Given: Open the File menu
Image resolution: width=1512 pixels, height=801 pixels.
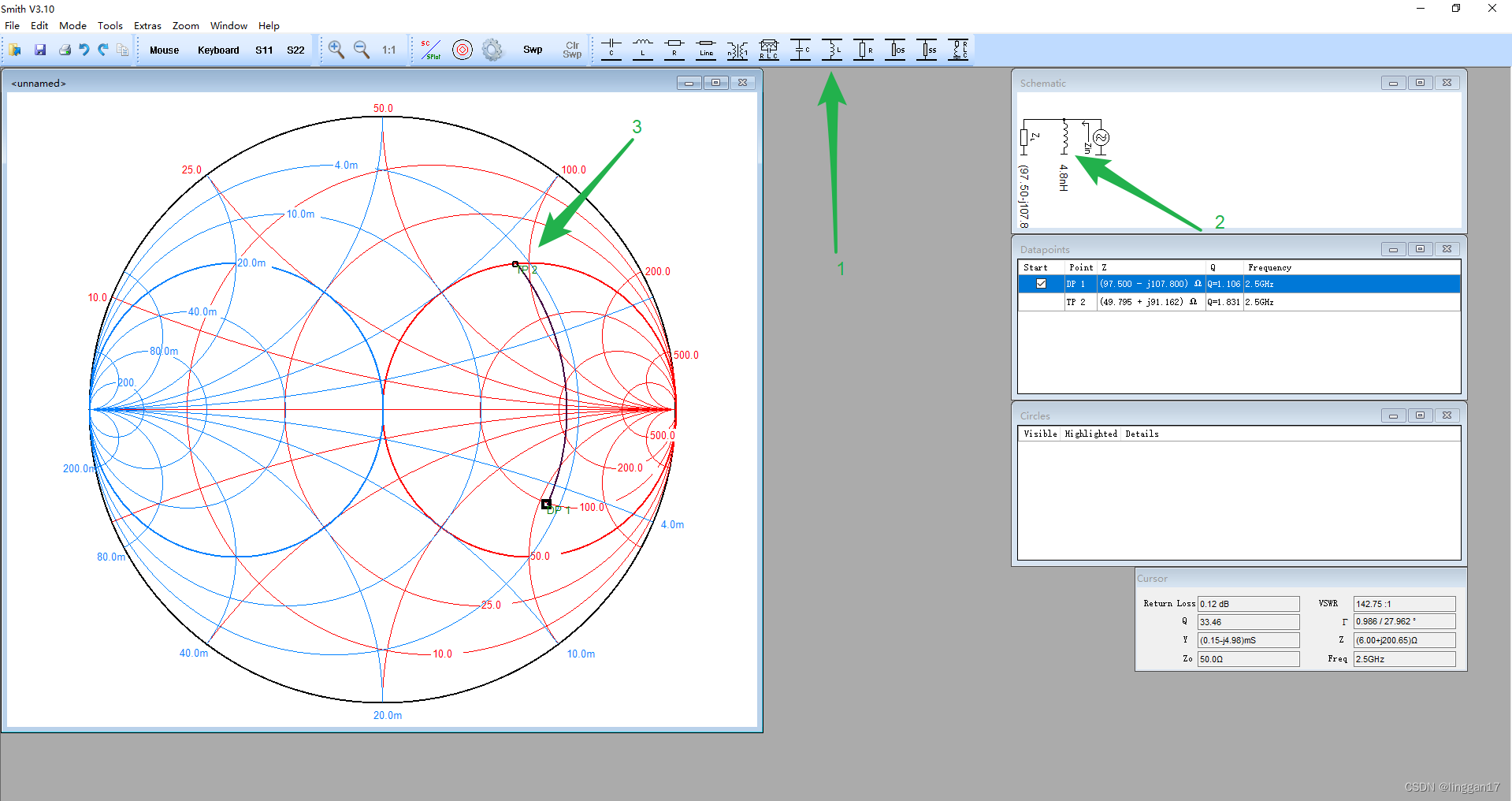Looking at the screenshot, I should point(13,25).
